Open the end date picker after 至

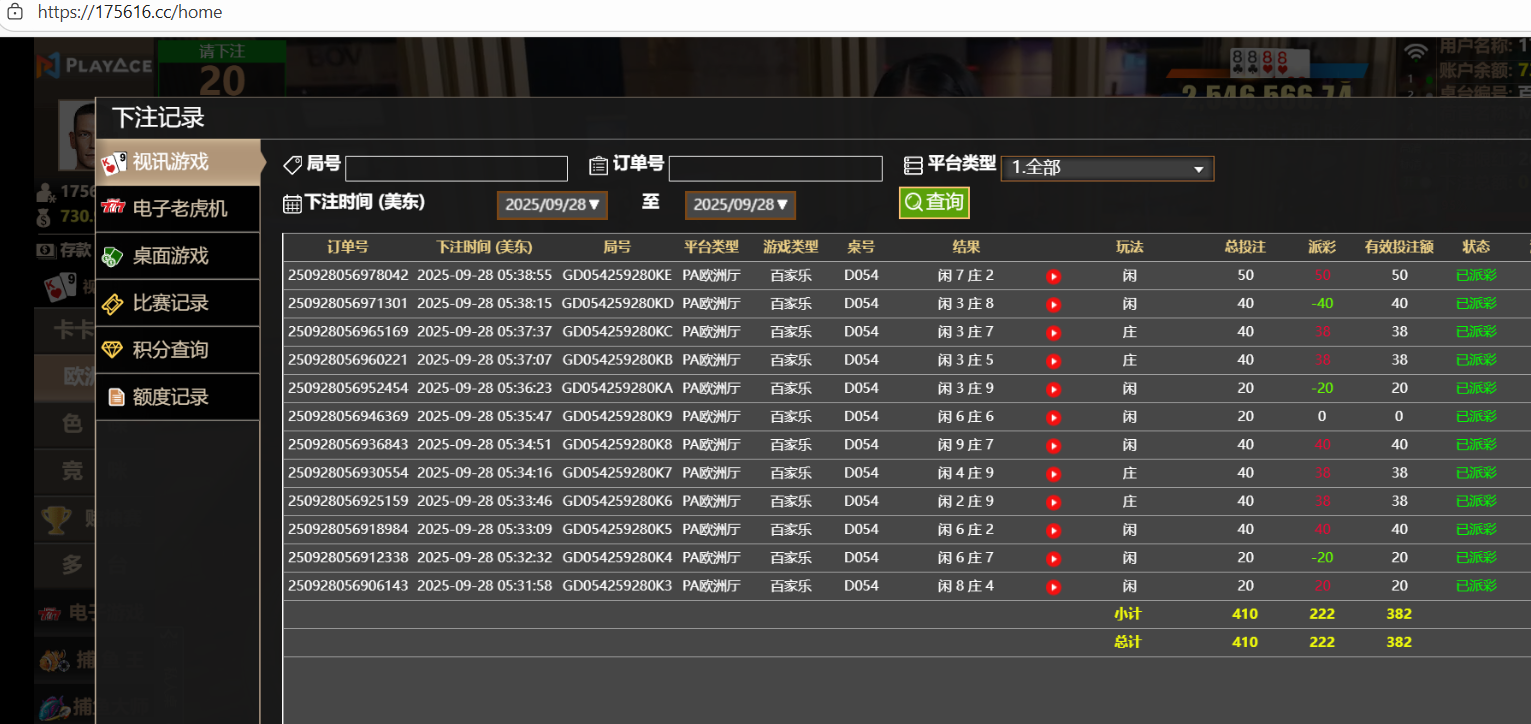click(740, 205)
